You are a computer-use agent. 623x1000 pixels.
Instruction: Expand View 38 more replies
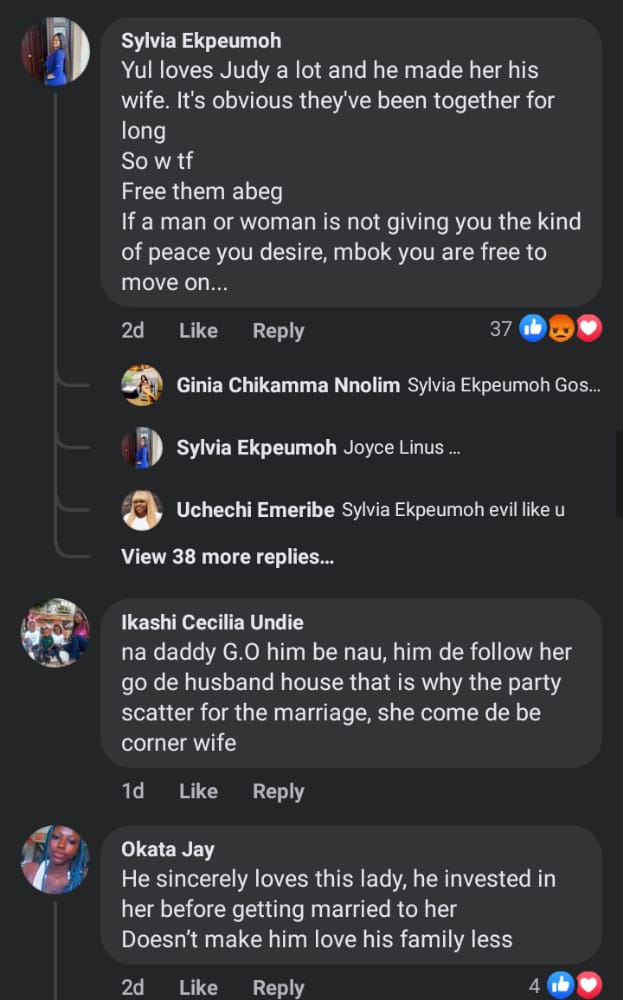coord(227,557)
